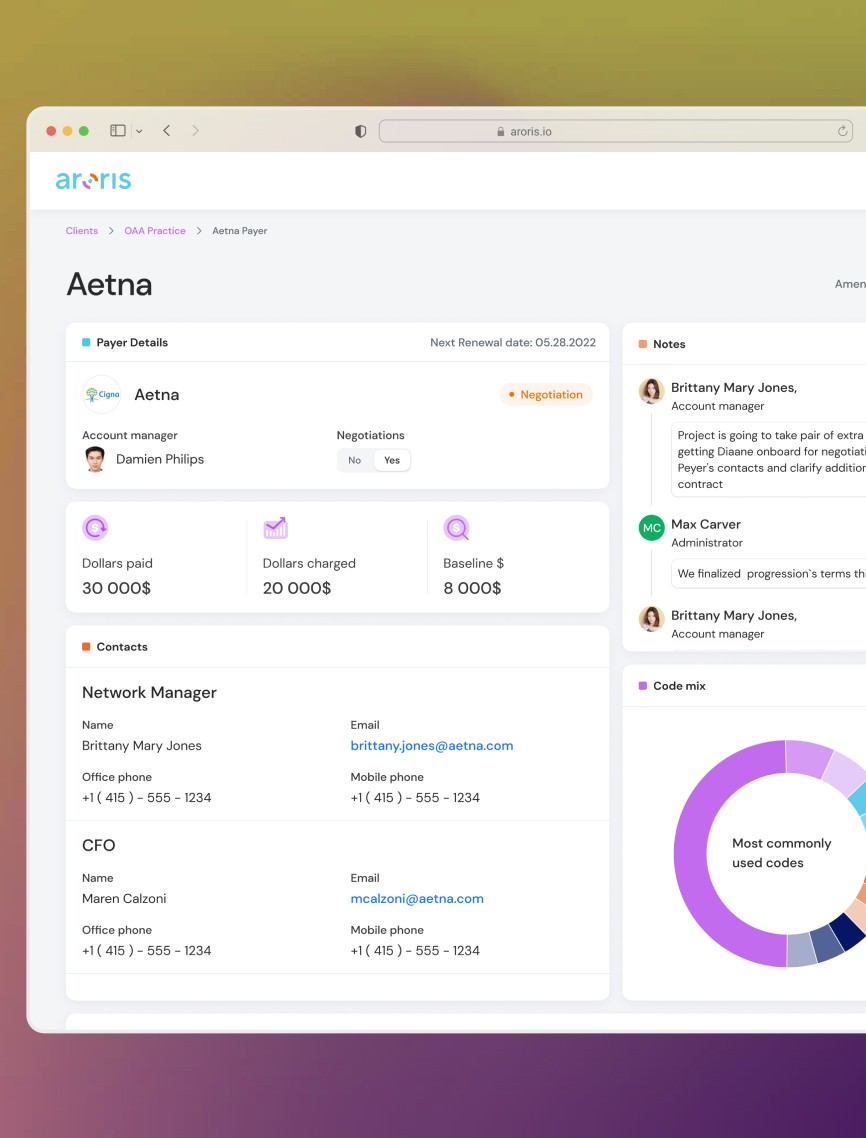Reload the page with refresh icon
866x1138 pixels.
842,131
